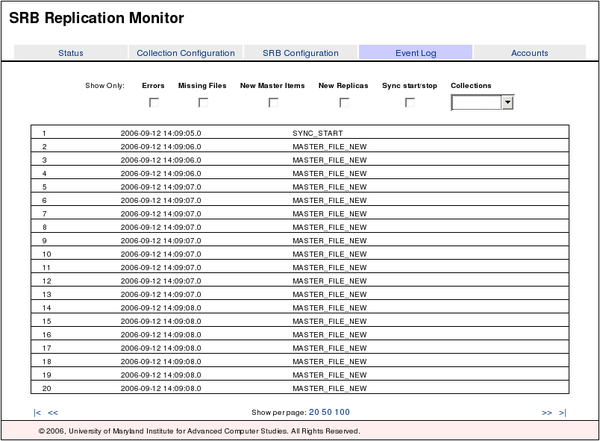
Task: Check the Missing Files filter
Action: 203,102
